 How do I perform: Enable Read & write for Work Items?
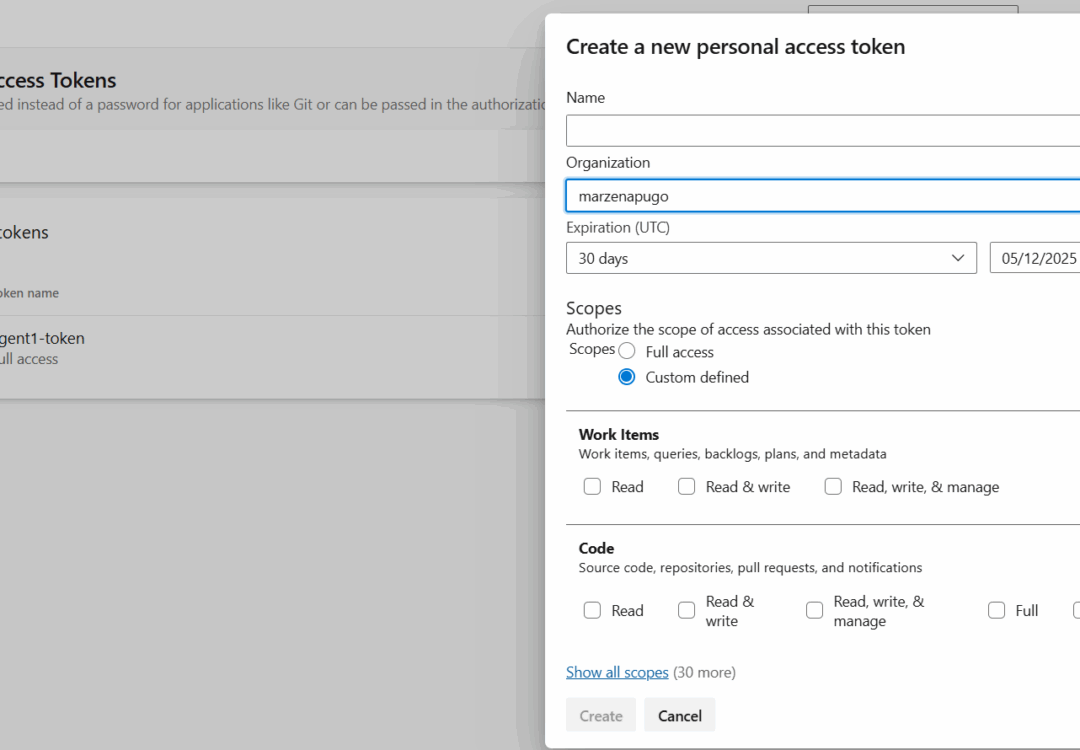tap(687, 486)
